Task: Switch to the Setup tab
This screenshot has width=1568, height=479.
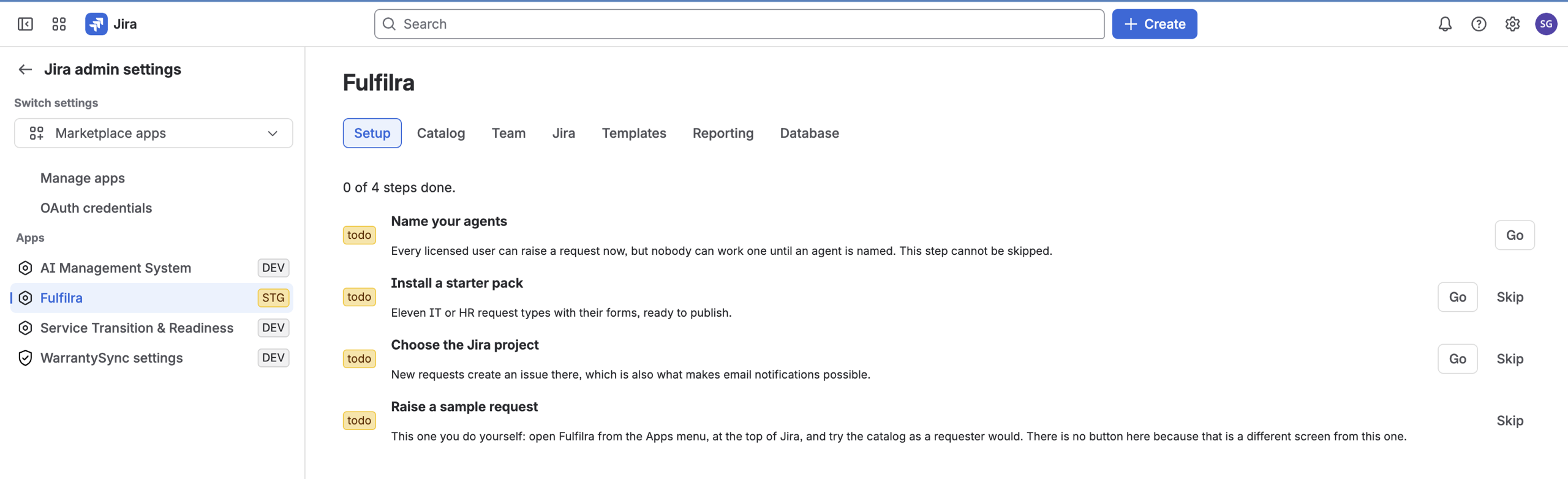Action: 372,133
